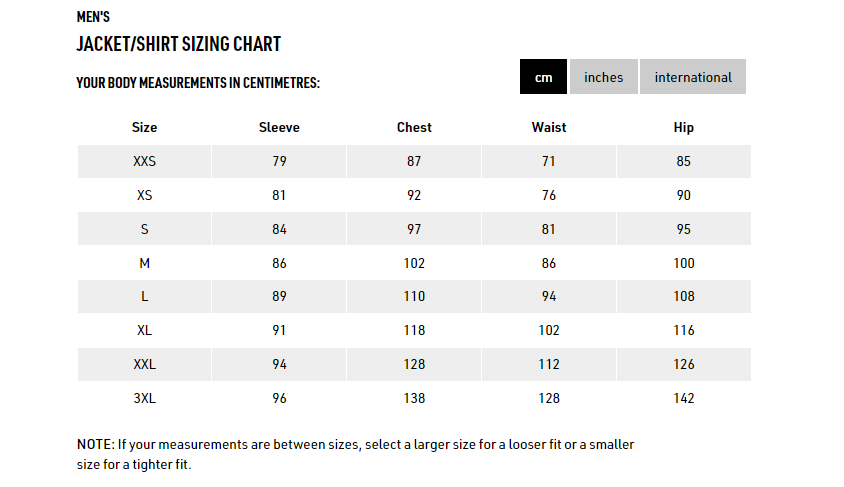The image size is (844, 487).
Task: Select the XS size row label
Action: tap(144, 195)
